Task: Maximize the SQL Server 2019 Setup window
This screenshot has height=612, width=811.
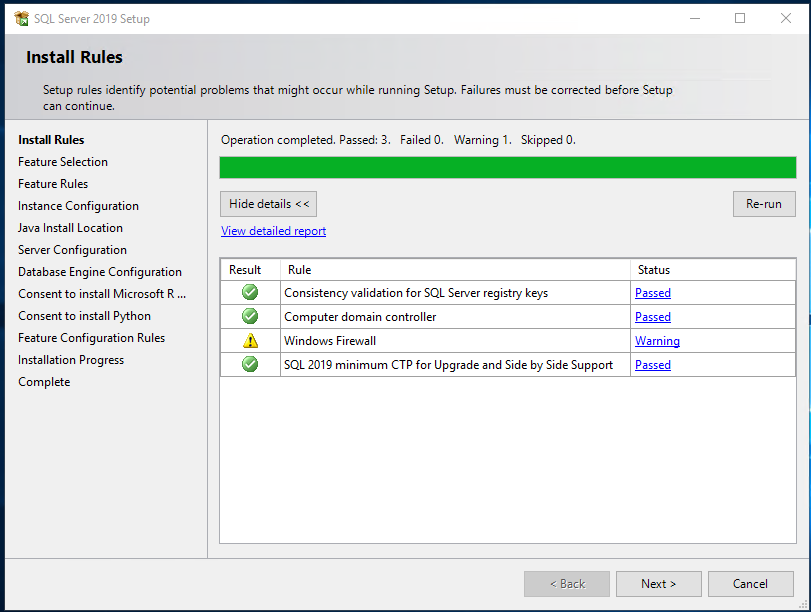Action: [740, 18]
